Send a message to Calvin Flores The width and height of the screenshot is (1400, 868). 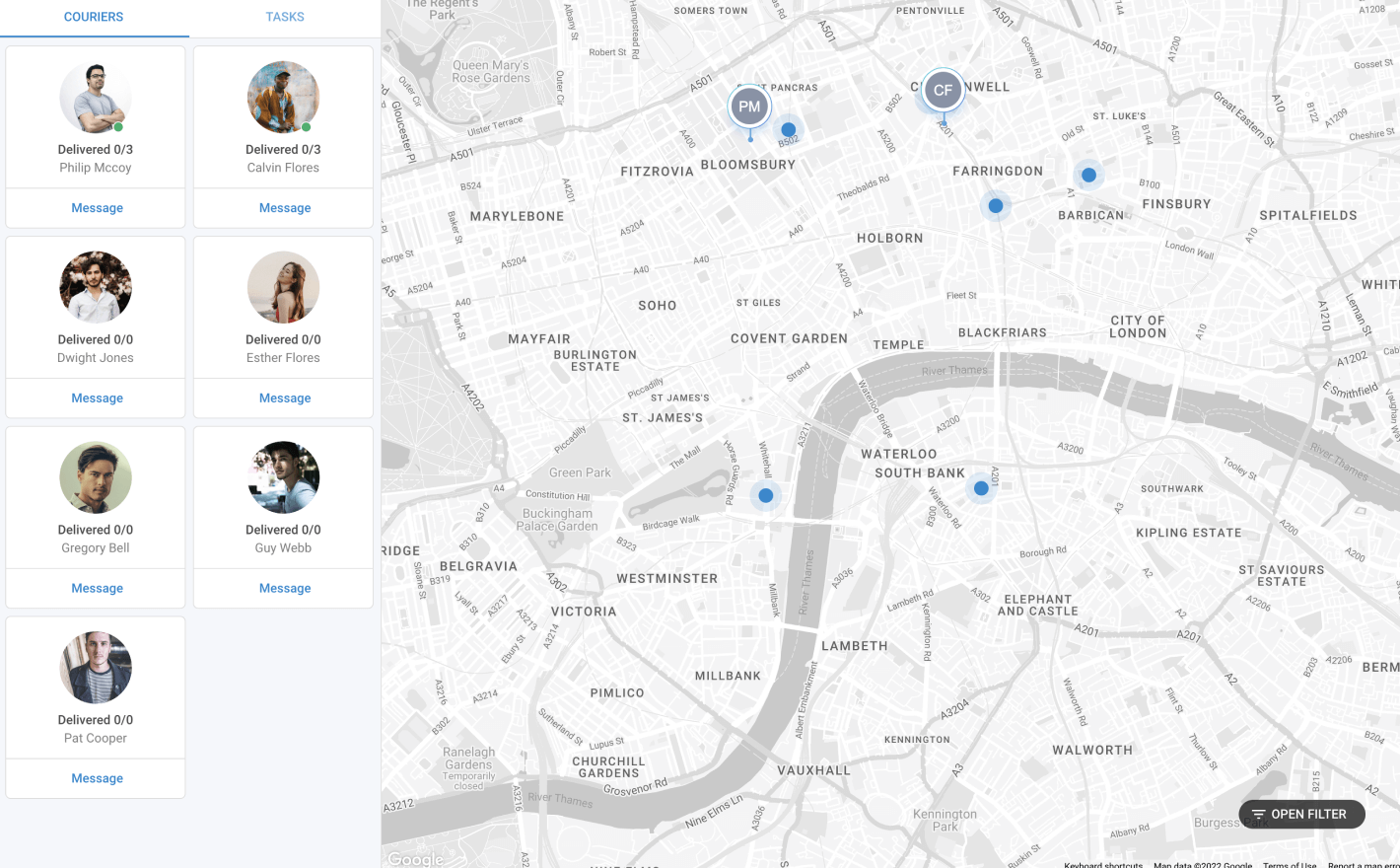[x=285, y=208]
